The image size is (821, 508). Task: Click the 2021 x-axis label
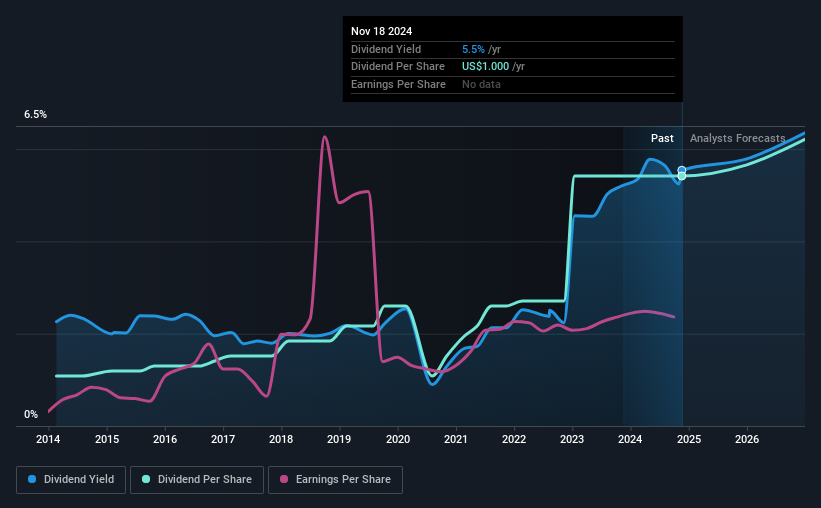(456, 439)
